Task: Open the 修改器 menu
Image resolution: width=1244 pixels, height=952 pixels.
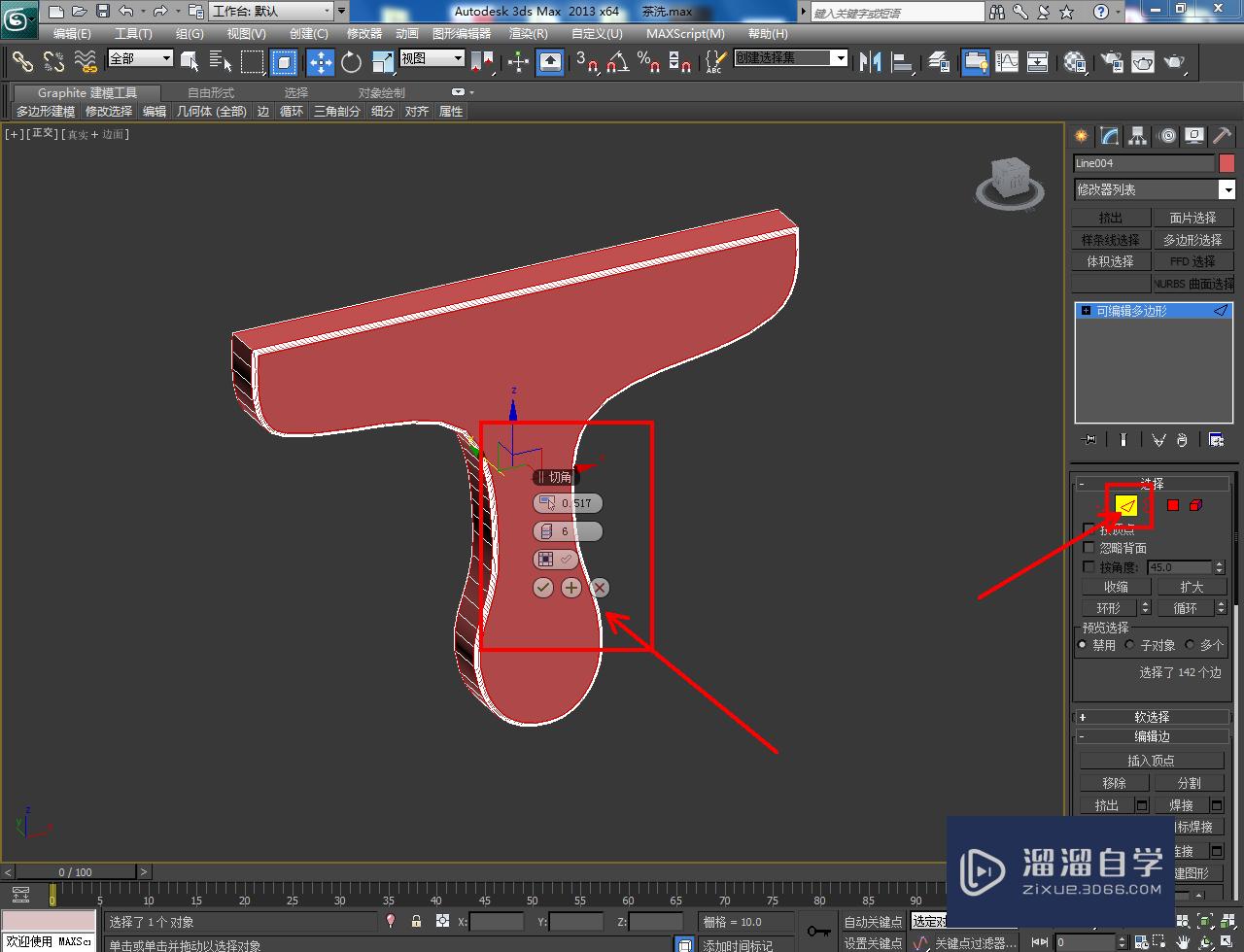Action: coord(364,34)
